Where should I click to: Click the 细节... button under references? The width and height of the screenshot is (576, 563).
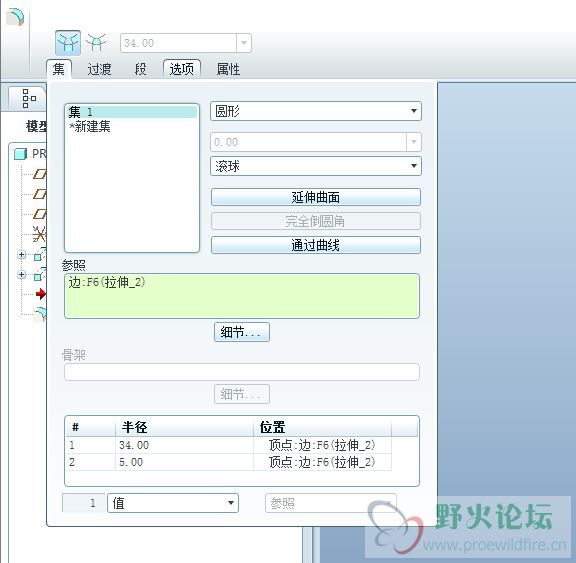point(242,332)
